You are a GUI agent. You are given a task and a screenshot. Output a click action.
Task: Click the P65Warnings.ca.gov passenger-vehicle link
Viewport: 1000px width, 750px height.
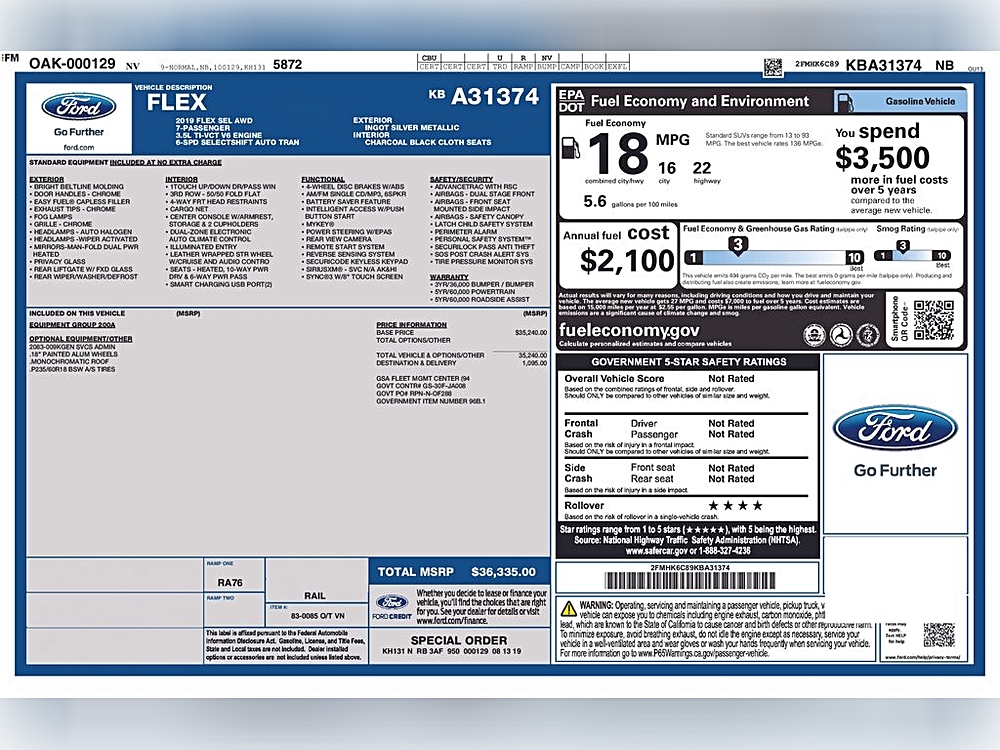[703, 654]
